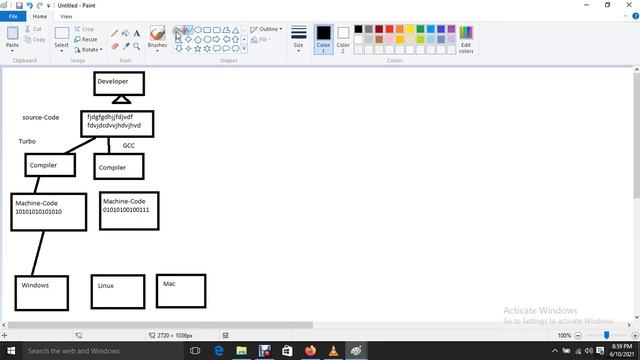The width and height of the screenshot is (640, 360).
Task: Switch to the Home tab
Action: point(40,16)
